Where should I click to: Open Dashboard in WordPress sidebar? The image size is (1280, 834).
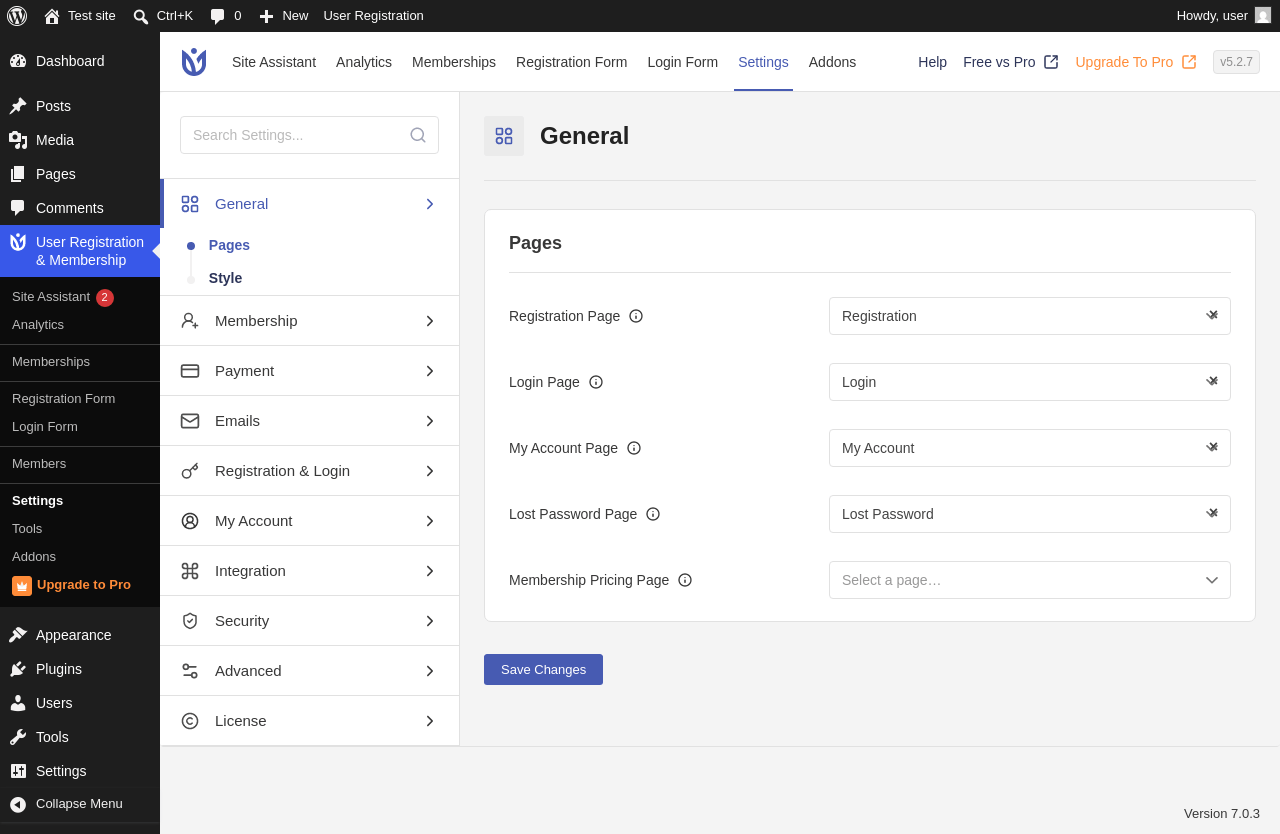pos(80,61)
